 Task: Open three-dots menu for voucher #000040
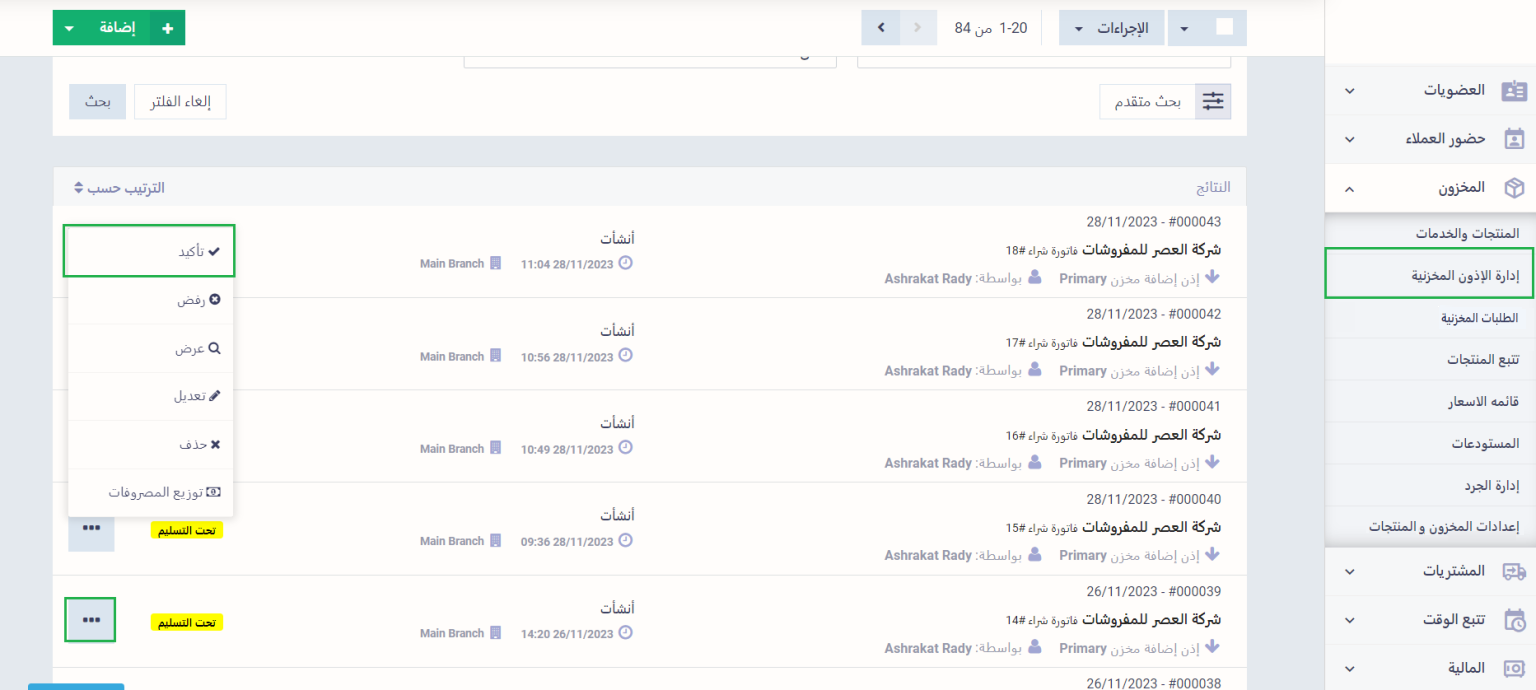point(91,528)
